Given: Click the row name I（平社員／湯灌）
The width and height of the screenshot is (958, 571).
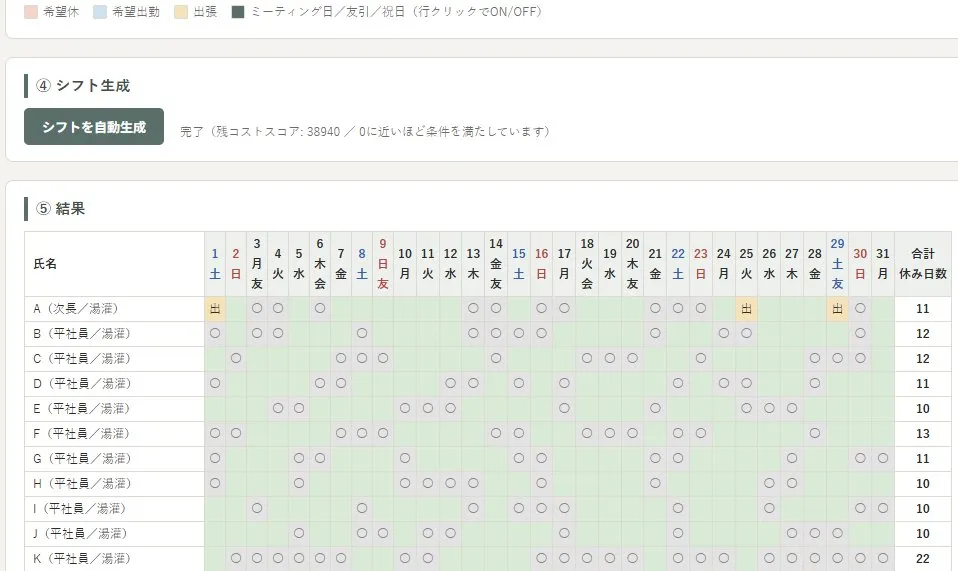Looking at the screenshot, I should pyautogui.click(x=80, y=509).
